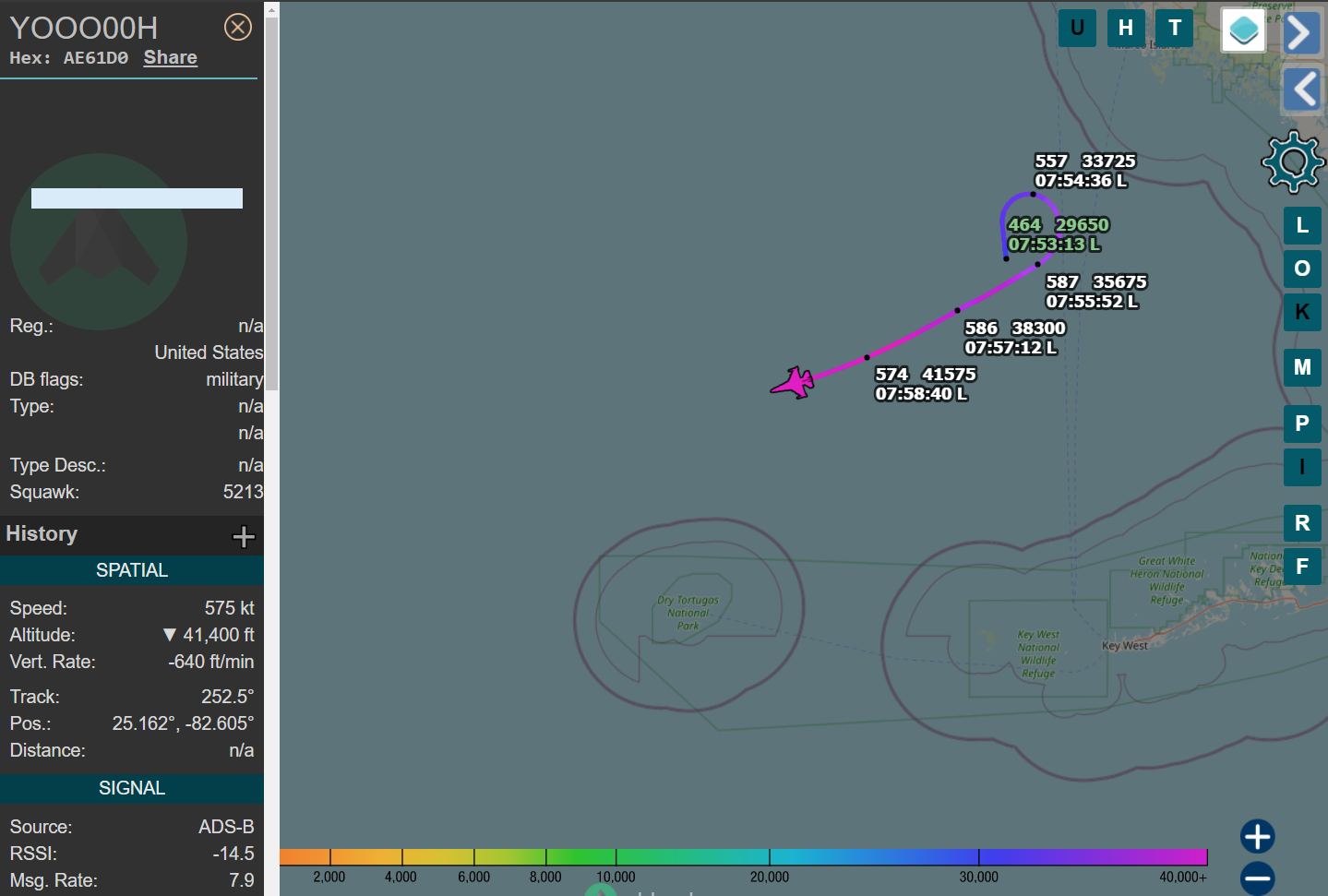Viewport: 1328px width, 896px height.
Task: Open the map layers selector icon
Action: click(1243, 30)
